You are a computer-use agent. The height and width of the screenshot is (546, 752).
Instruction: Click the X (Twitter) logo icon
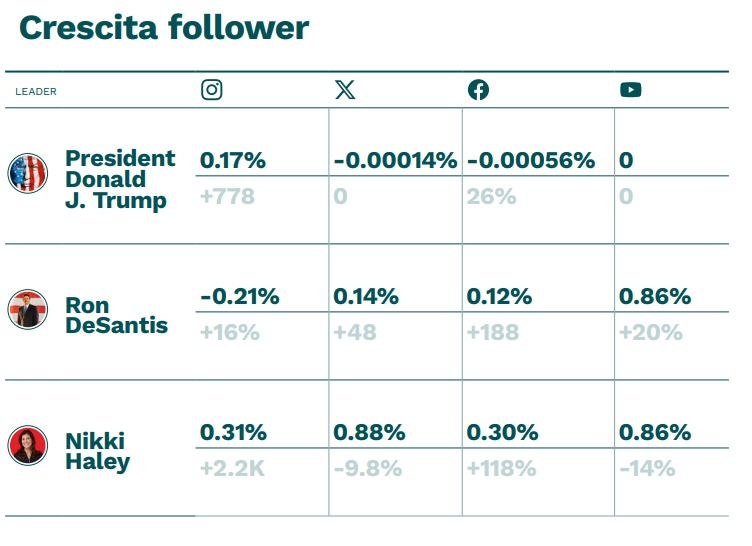[345, 90]
